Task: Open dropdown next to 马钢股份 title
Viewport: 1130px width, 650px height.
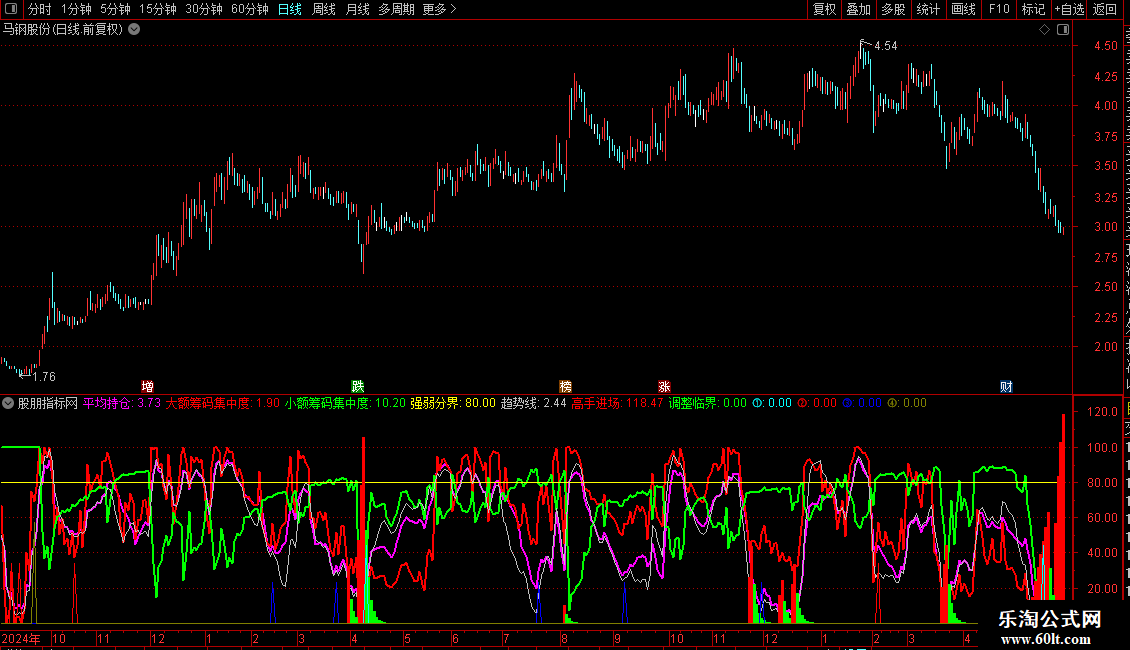Action: click(134, 30)
